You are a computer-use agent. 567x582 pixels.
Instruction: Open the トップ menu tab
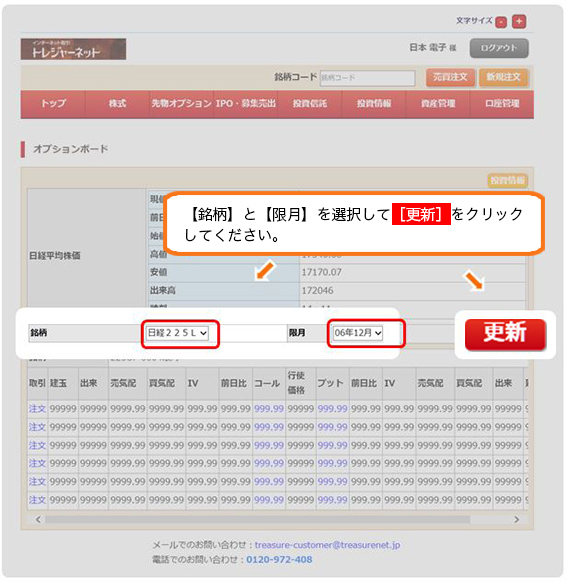[x=53, y=104]
